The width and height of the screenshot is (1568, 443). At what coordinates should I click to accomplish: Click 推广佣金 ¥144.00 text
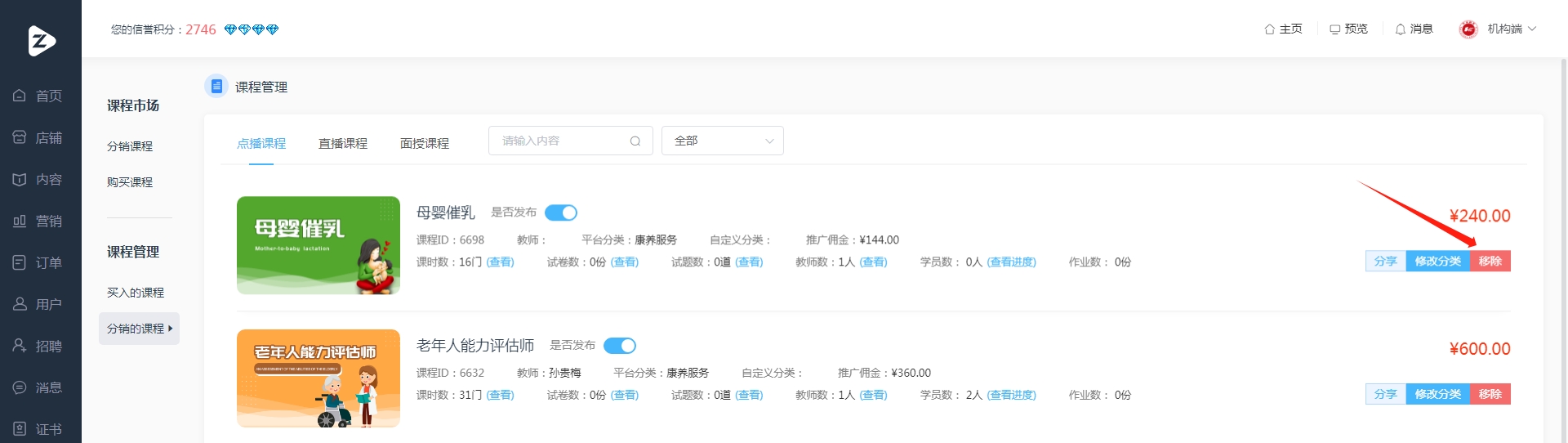coord(853,240)
